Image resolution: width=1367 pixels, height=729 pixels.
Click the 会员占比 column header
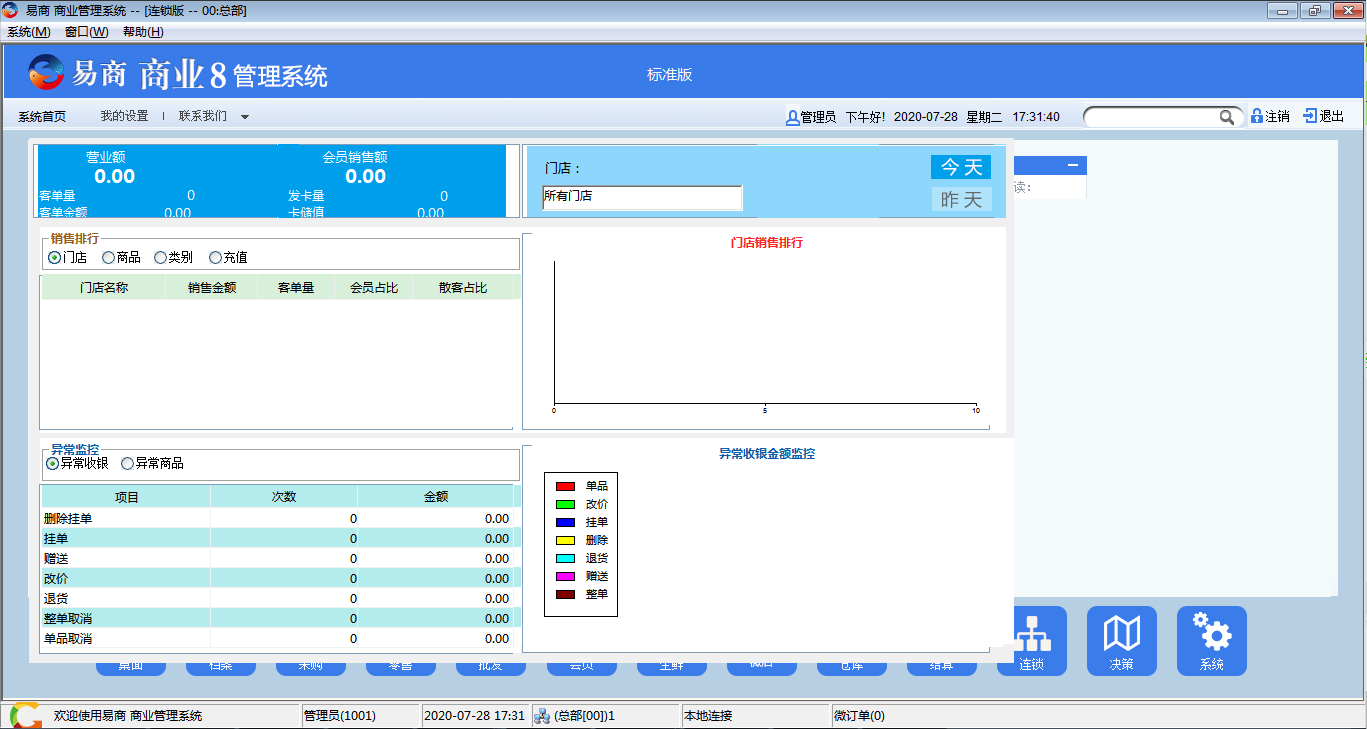pos(374,288)
